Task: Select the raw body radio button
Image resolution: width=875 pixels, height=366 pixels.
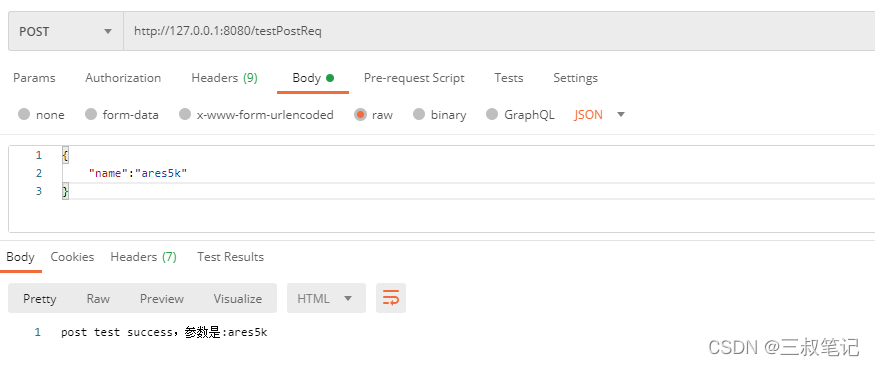Action: (x=373, y=115)
